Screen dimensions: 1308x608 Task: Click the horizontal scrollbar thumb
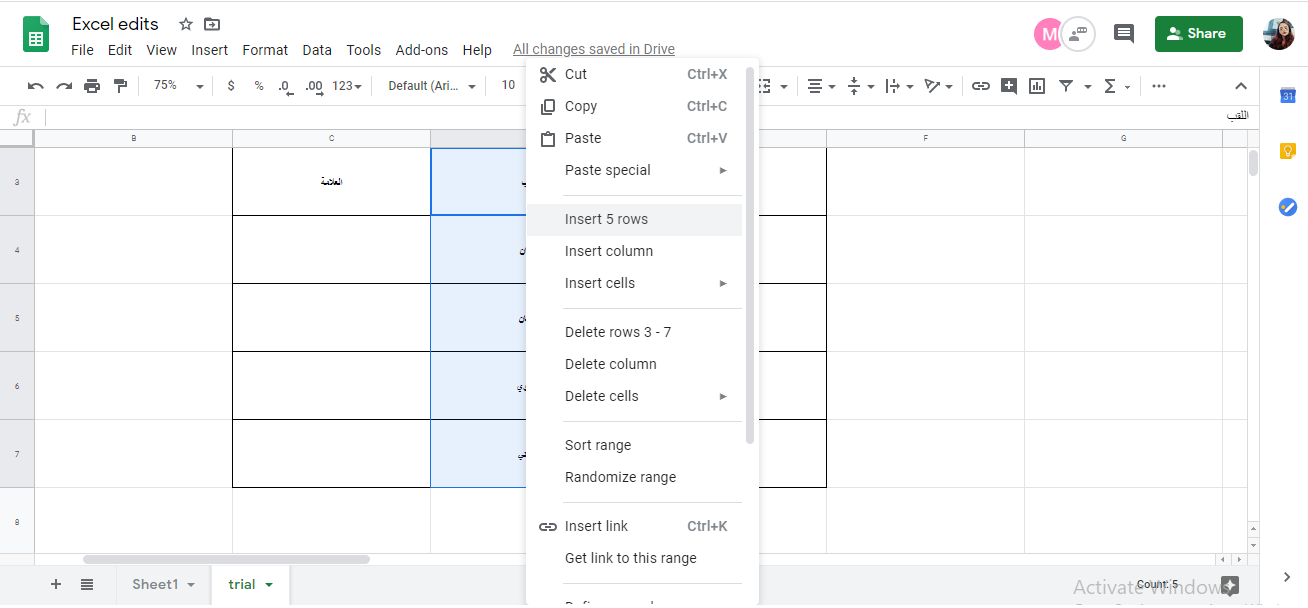point(226,559)
